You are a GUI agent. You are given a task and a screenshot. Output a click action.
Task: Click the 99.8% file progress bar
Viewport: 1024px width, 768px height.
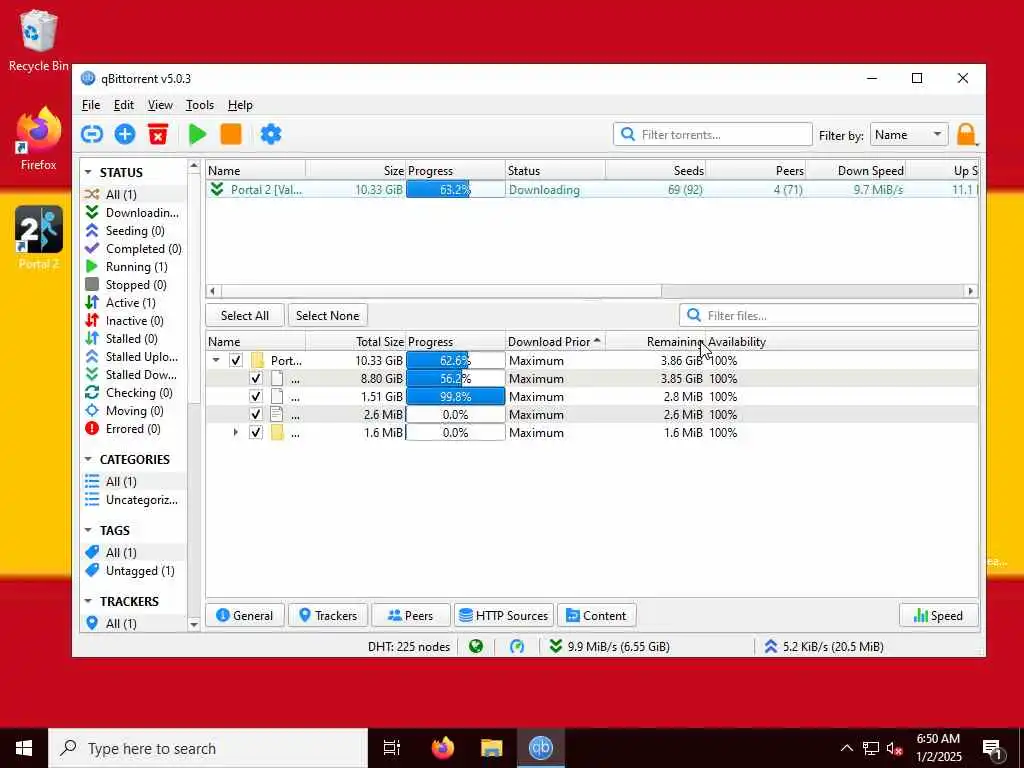pos(455,396)
